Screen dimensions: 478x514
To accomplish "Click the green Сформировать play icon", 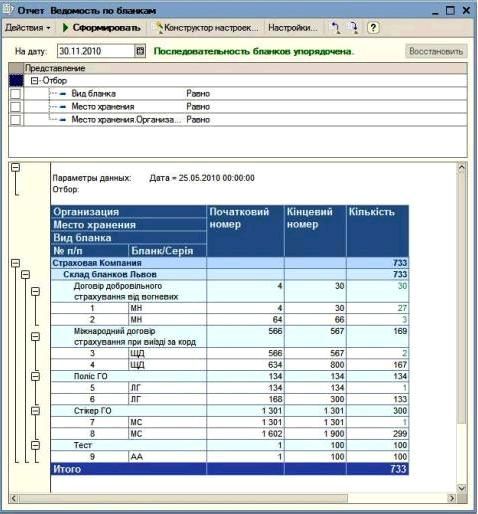I will tap(65, 28).
